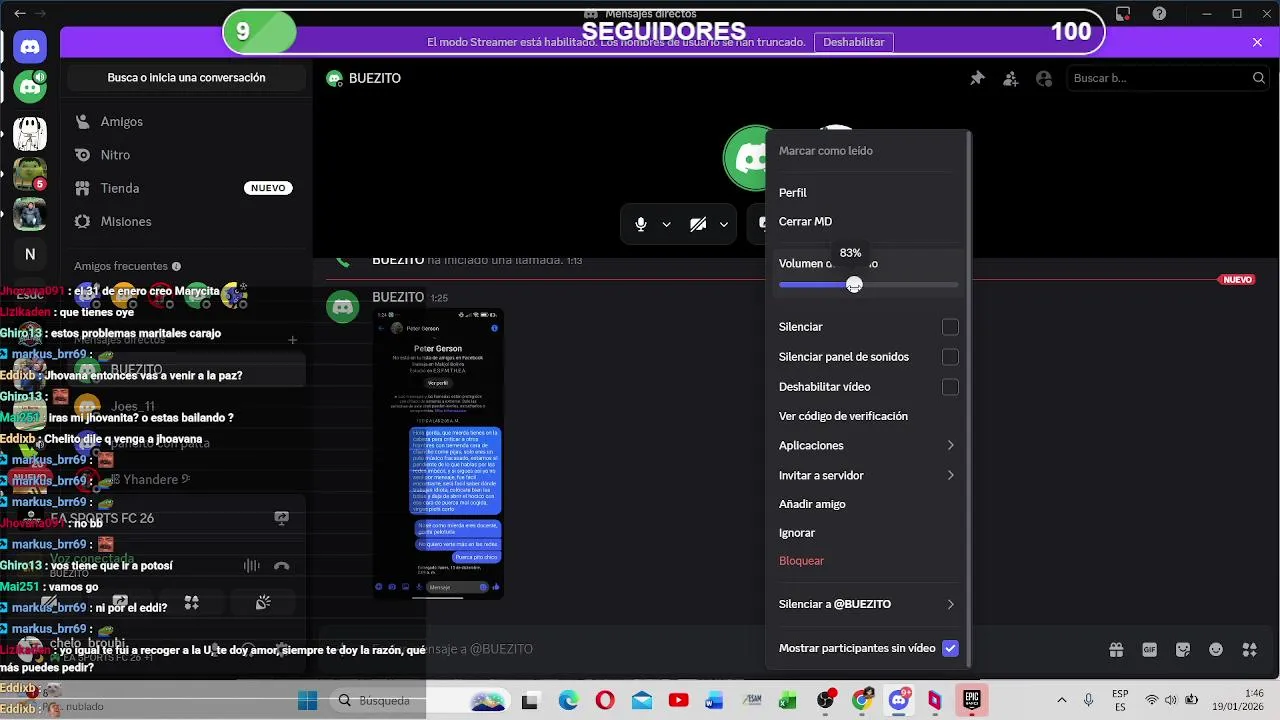This screenshot has height=720, width=1280.
Task: Open the emoji picker
Action: tap(1216, 649)
